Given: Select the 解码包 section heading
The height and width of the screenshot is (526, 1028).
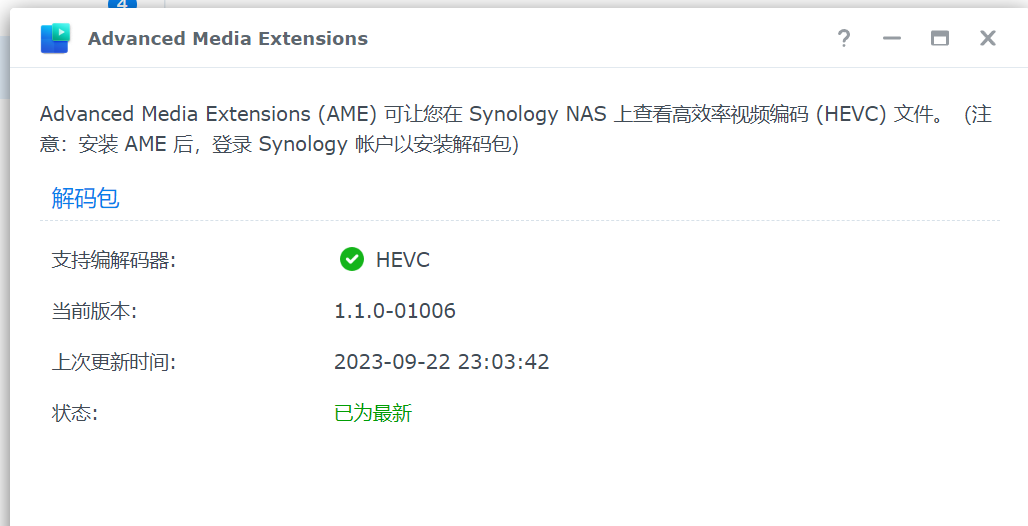Looking at the screenshot, I should (85, 197).
